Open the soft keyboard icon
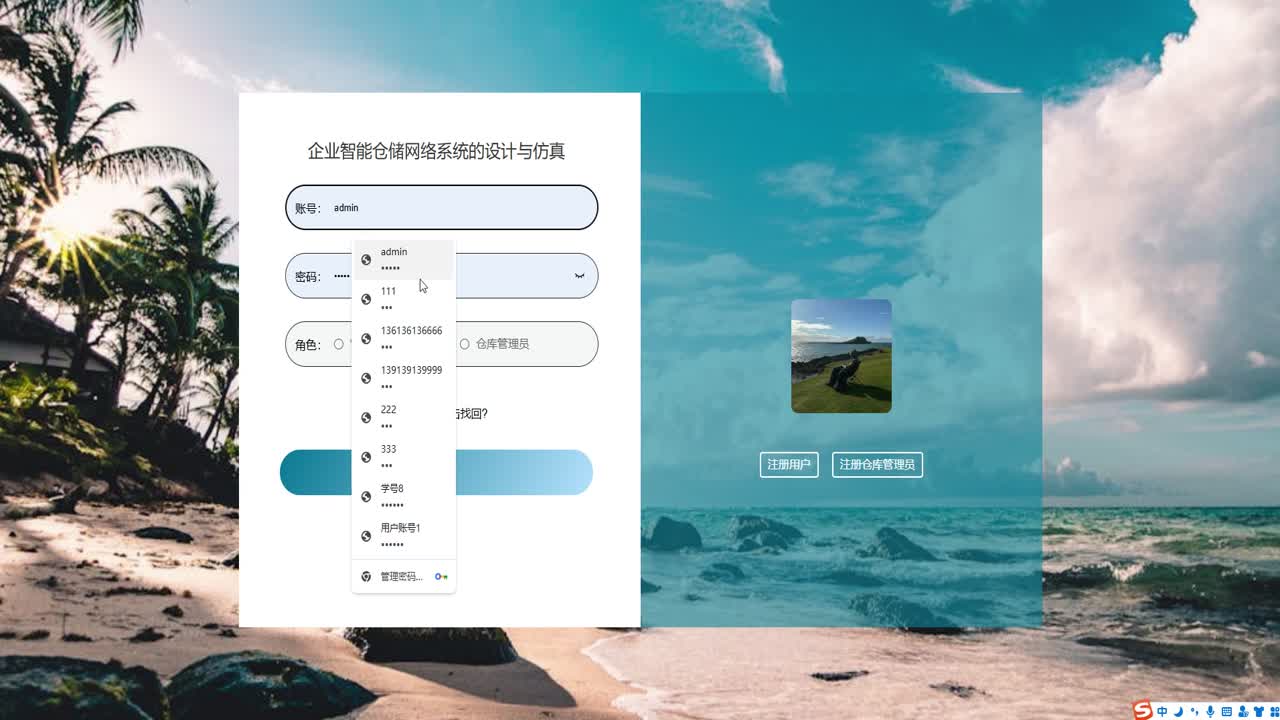 (x=1226, y=712)
